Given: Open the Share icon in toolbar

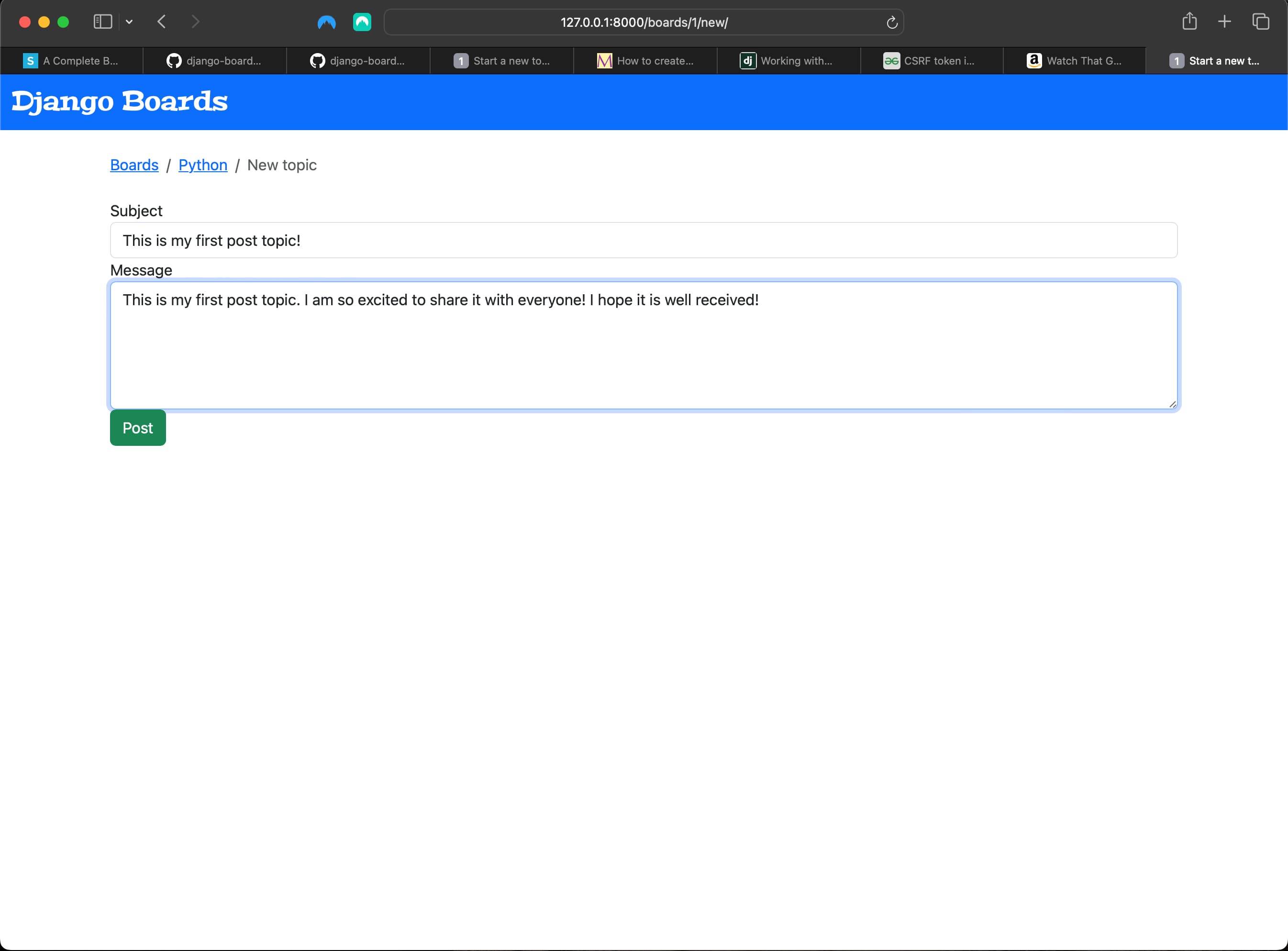Looking at the screenshot, I should 1189,22.
